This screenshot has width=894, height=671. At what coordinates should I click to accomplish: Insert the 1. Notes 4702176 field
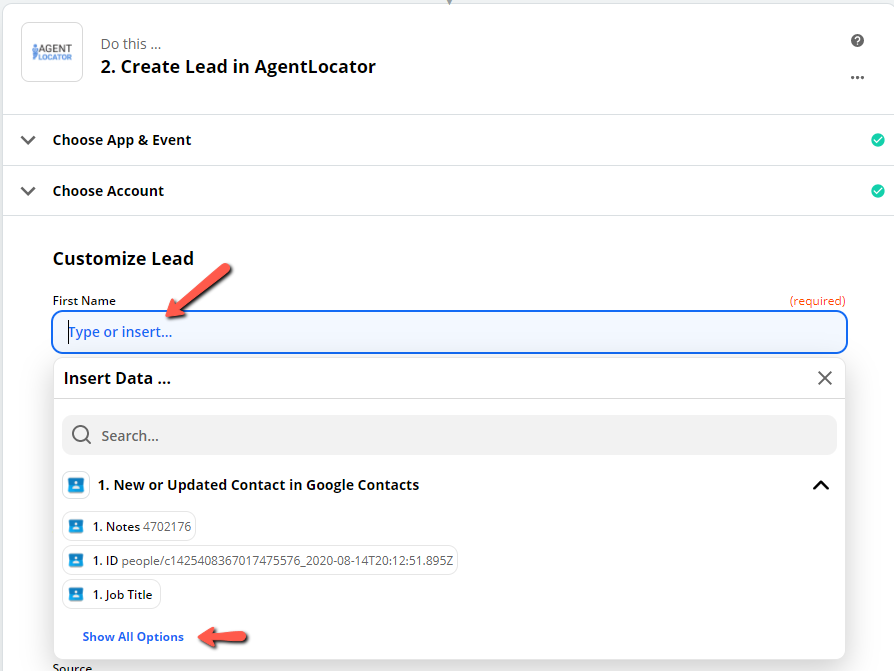129,526
